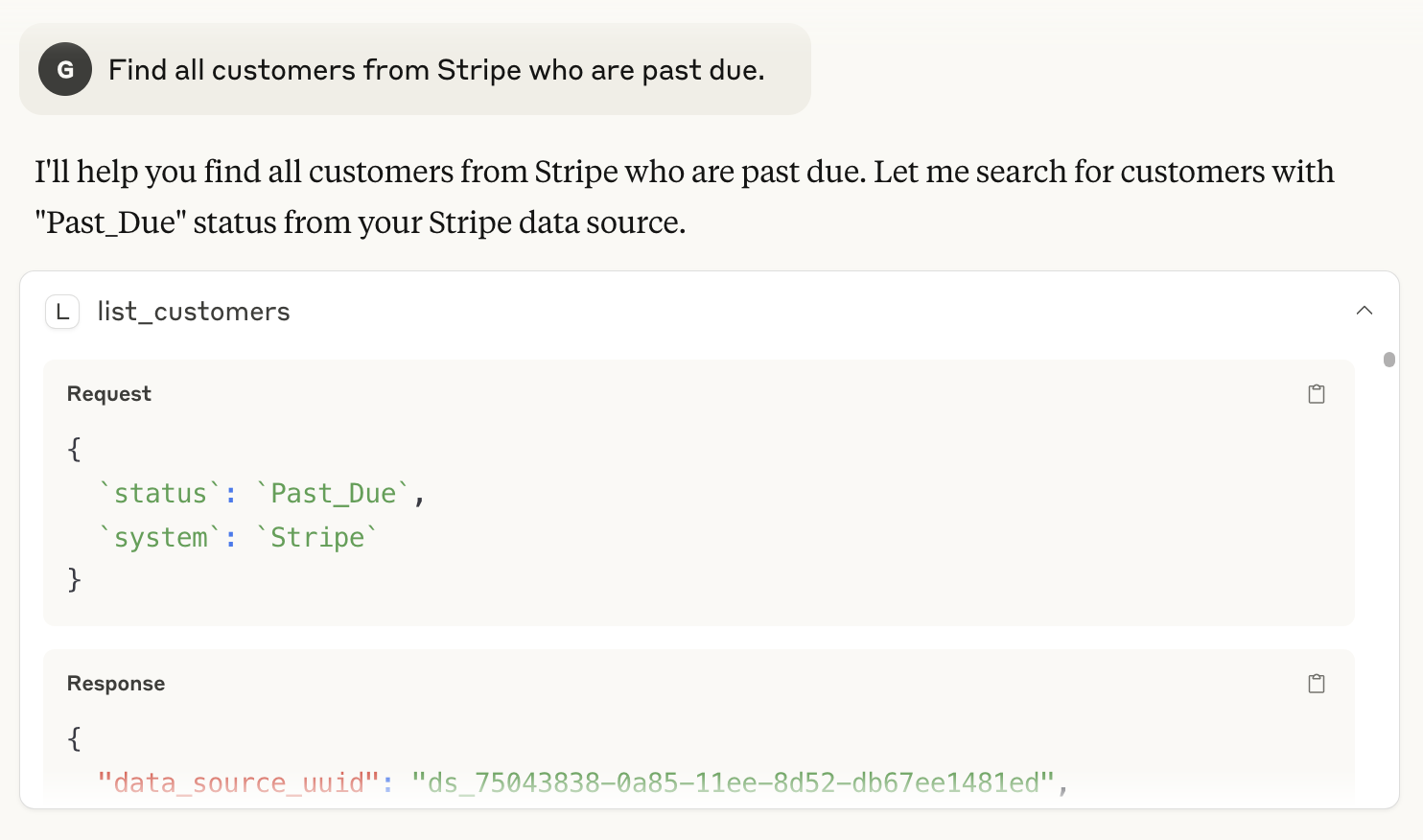This screenshot has width=1423, height=840.
Task: Click the Response heading label
Action: point(116,684)
